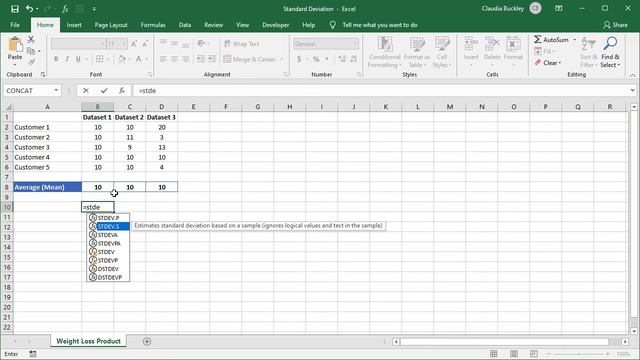Click the AutoSum sigma button
Screen dimensions: 640x360
(551, 40)
